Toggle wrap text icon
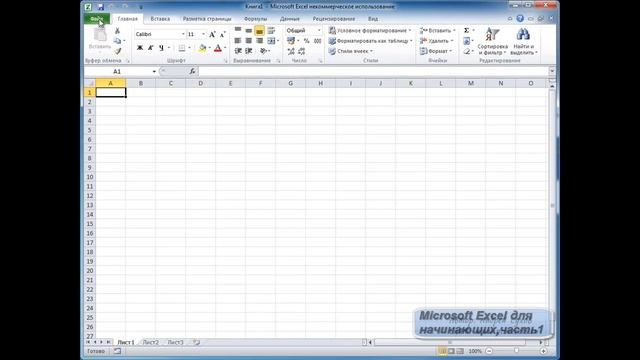Viewport: 640px width, 360px height. tap(271, 31)
